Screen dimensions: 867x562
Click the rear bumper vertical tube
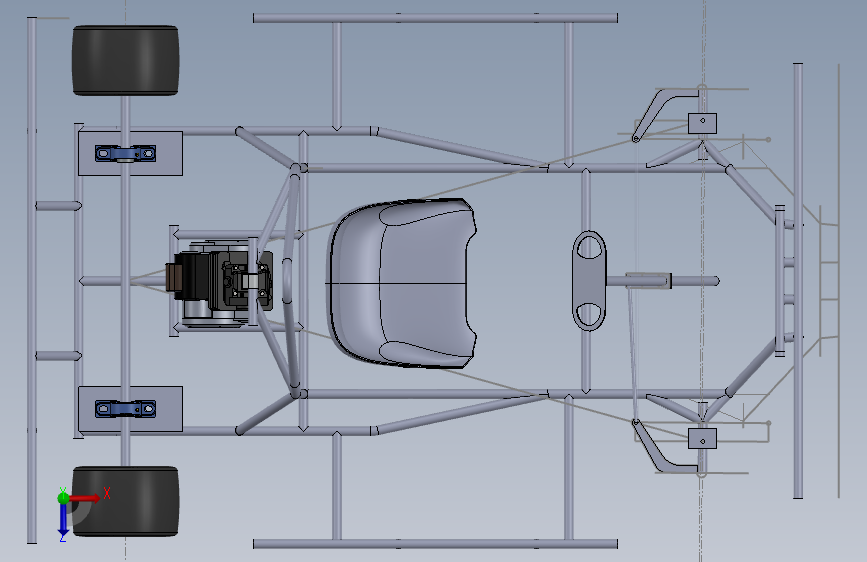tap(32, 280)
